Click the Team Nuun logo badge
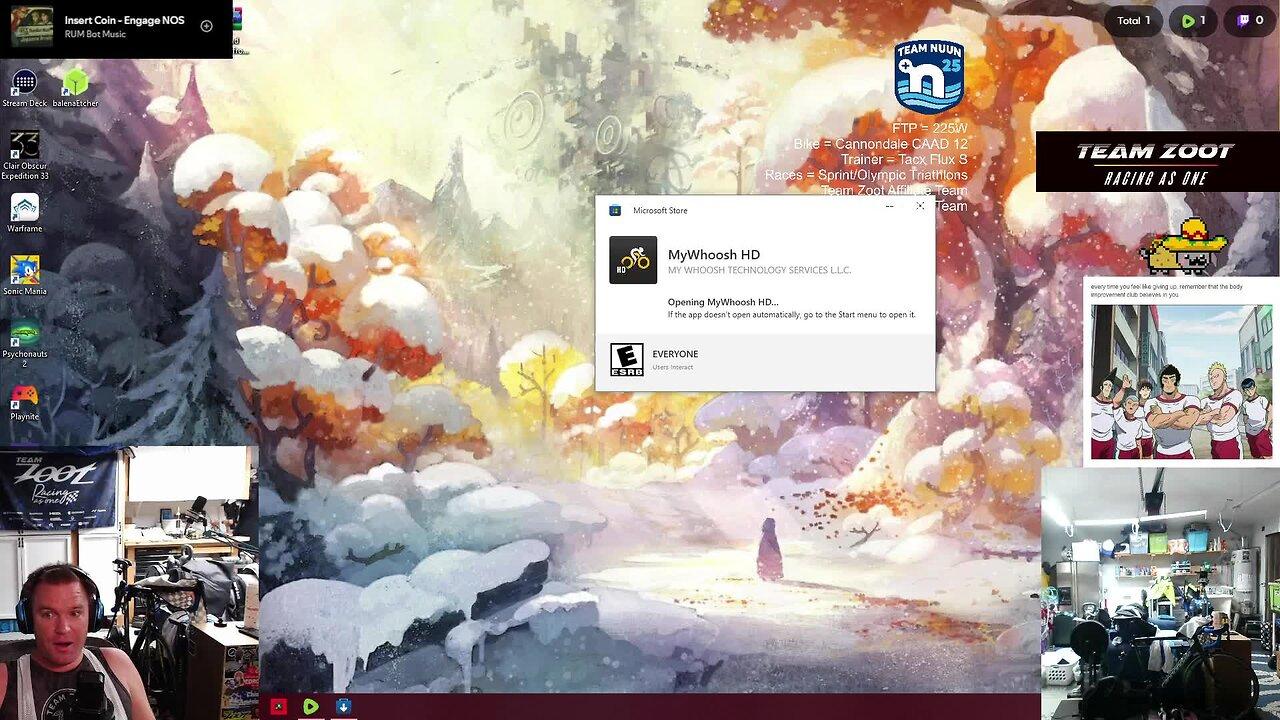1280x720 pixels. click(x=929, y=77)
